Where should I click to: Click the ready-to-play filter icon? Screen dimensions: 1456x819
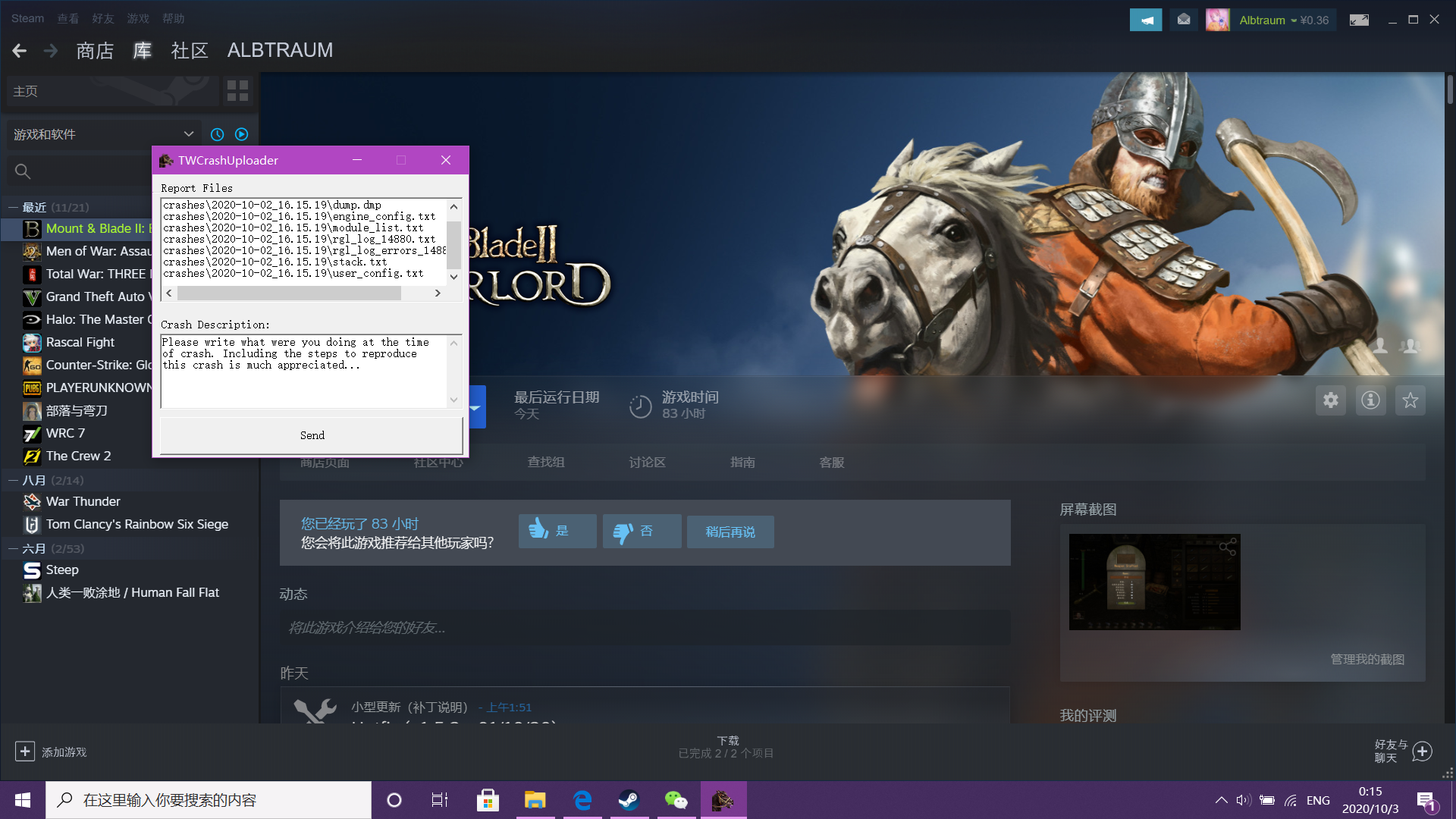[241, 134]
